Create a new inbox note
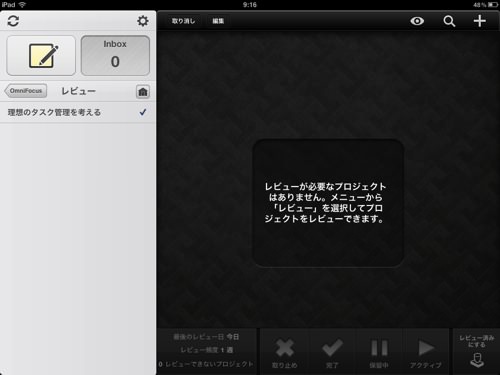 tap(41, 56)
